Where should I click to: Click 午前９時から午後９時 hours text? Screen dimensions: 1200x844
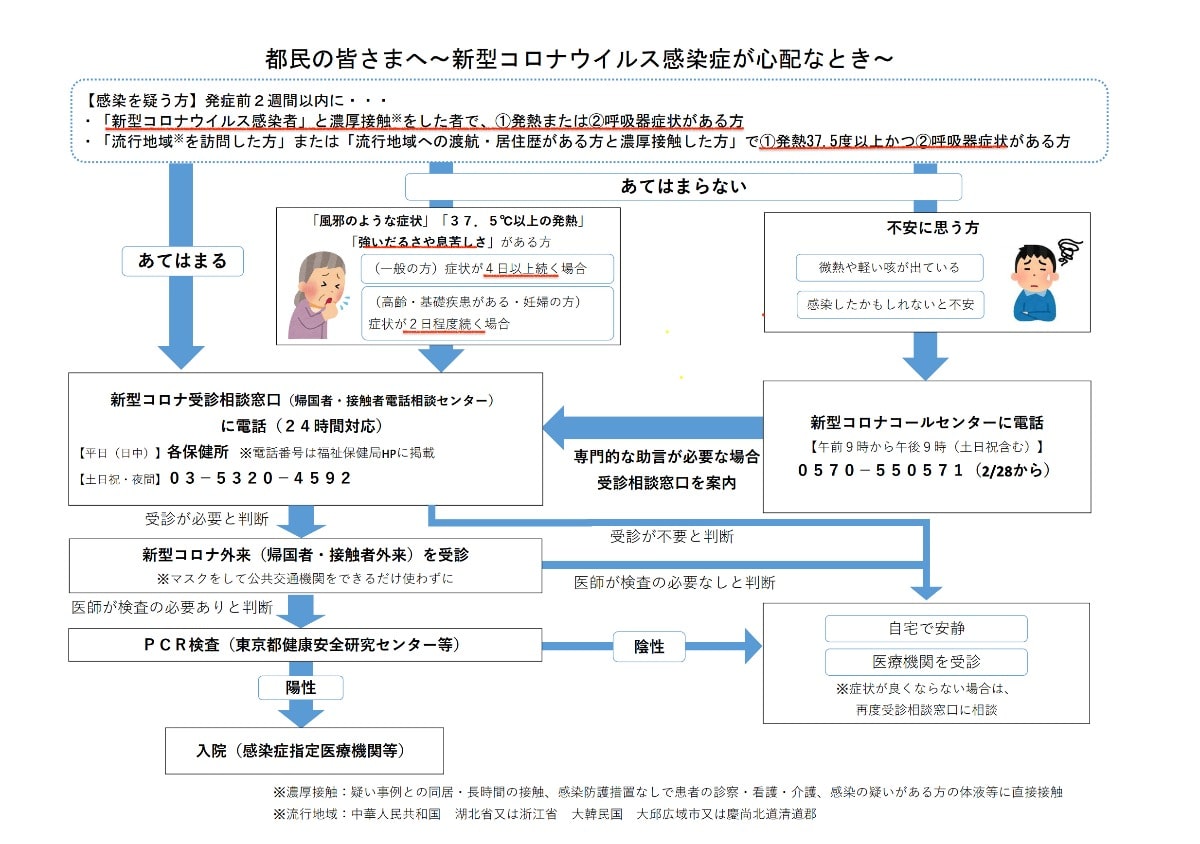point(926,446)
